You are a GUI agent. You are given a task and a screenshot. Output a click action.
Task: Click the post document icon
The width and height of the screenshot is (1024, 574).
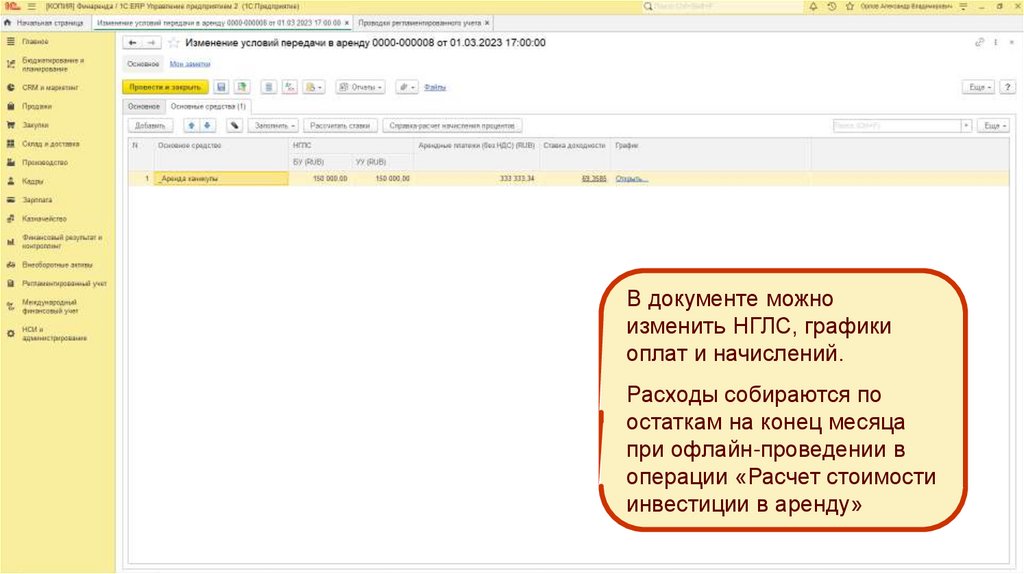click(x=241, y=87)
